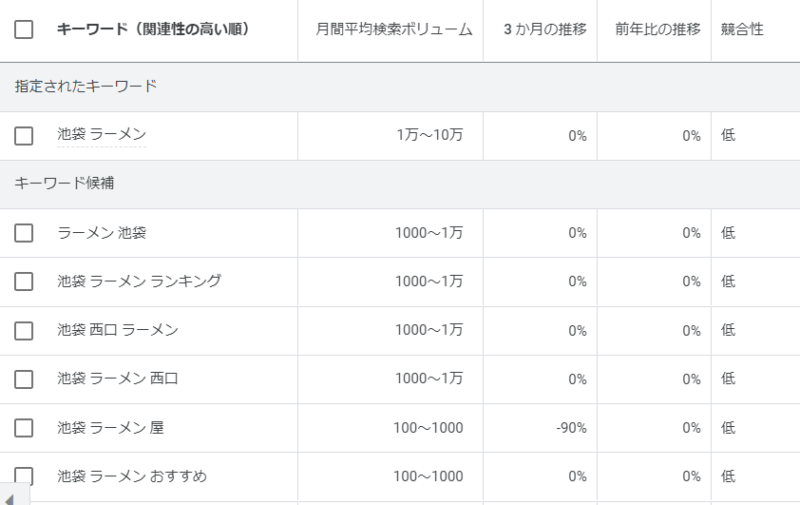
Task: Toggle the select-all checkbox in header
Action: click(24, 30)
